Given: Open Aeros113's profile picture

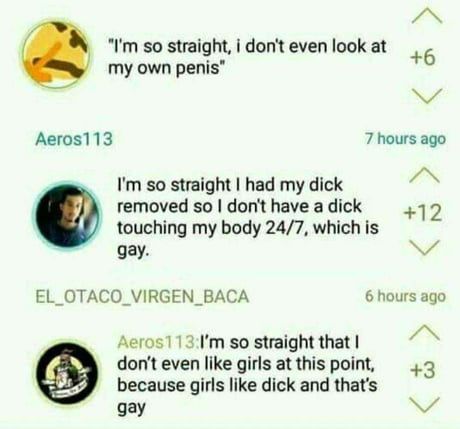Looking at the screenshot, I should [x=68, y=215].
